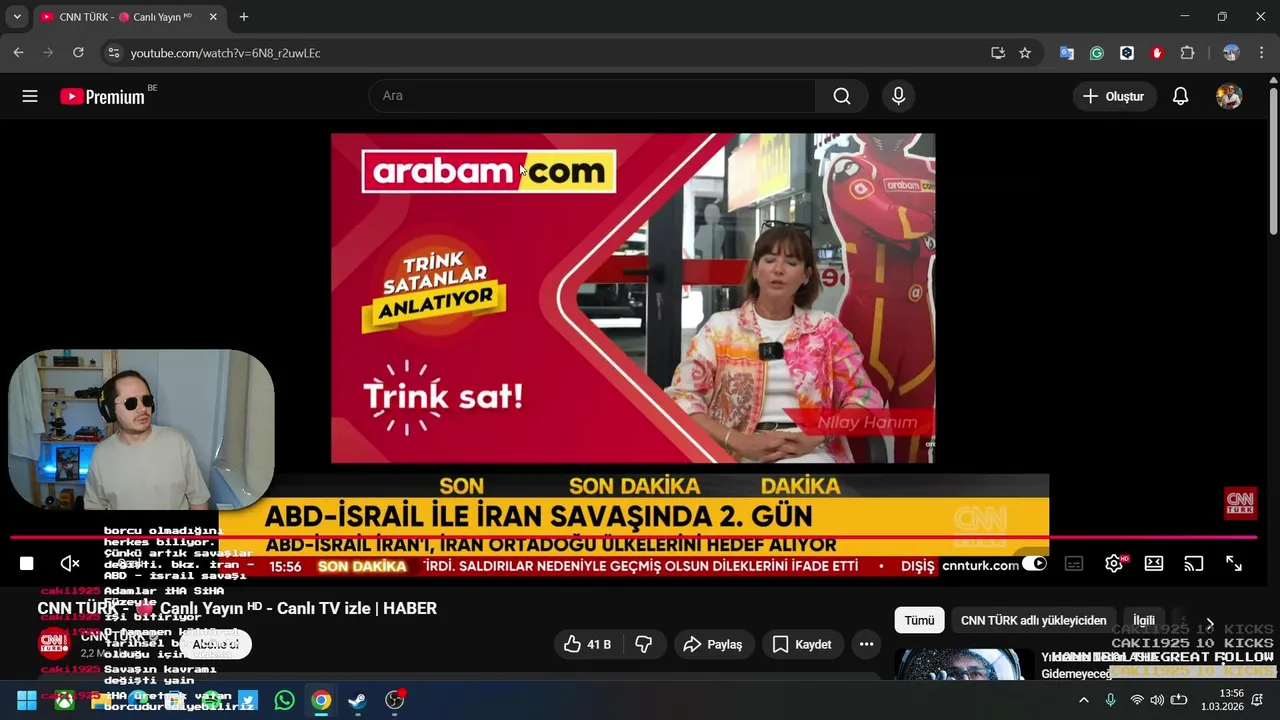This screenshot has width=1280, height=720.
Task: Dislike the CNN TÜRK video
Action: (644, 645)
